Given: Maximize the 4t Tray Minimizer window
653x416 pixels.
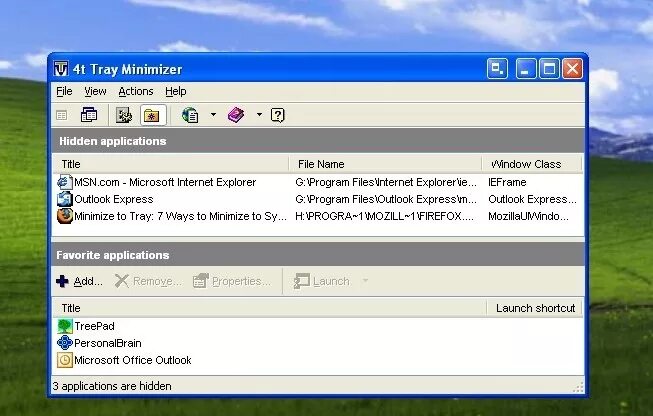Looking at the screenshot, I should (549, 69).
